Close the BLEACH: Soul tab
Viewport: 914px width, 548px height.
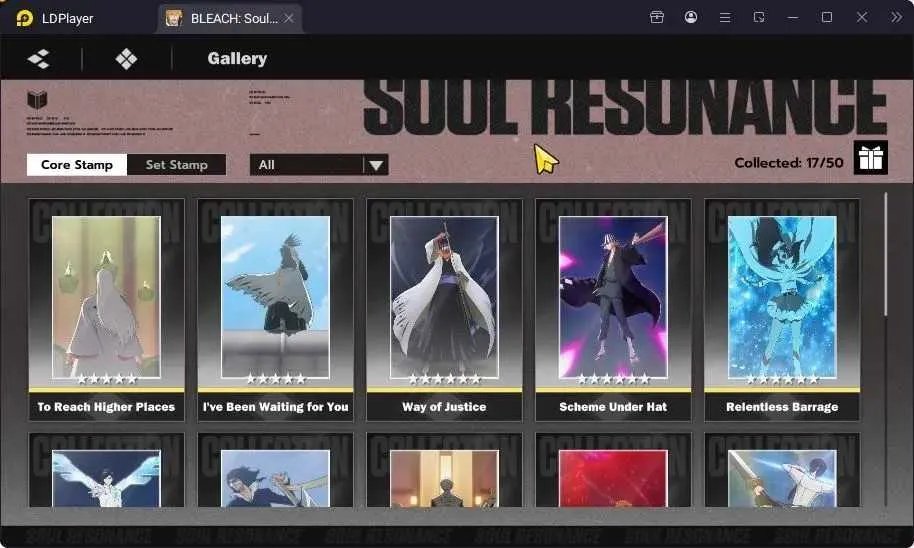click(289, 18)
